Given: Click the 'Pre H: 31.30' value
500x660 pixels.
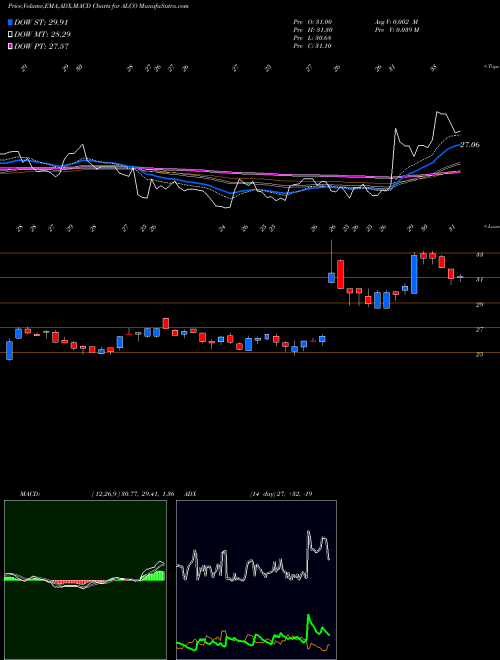Looking at the screenshot, I should pyautogui.click(x=313, y=30).
